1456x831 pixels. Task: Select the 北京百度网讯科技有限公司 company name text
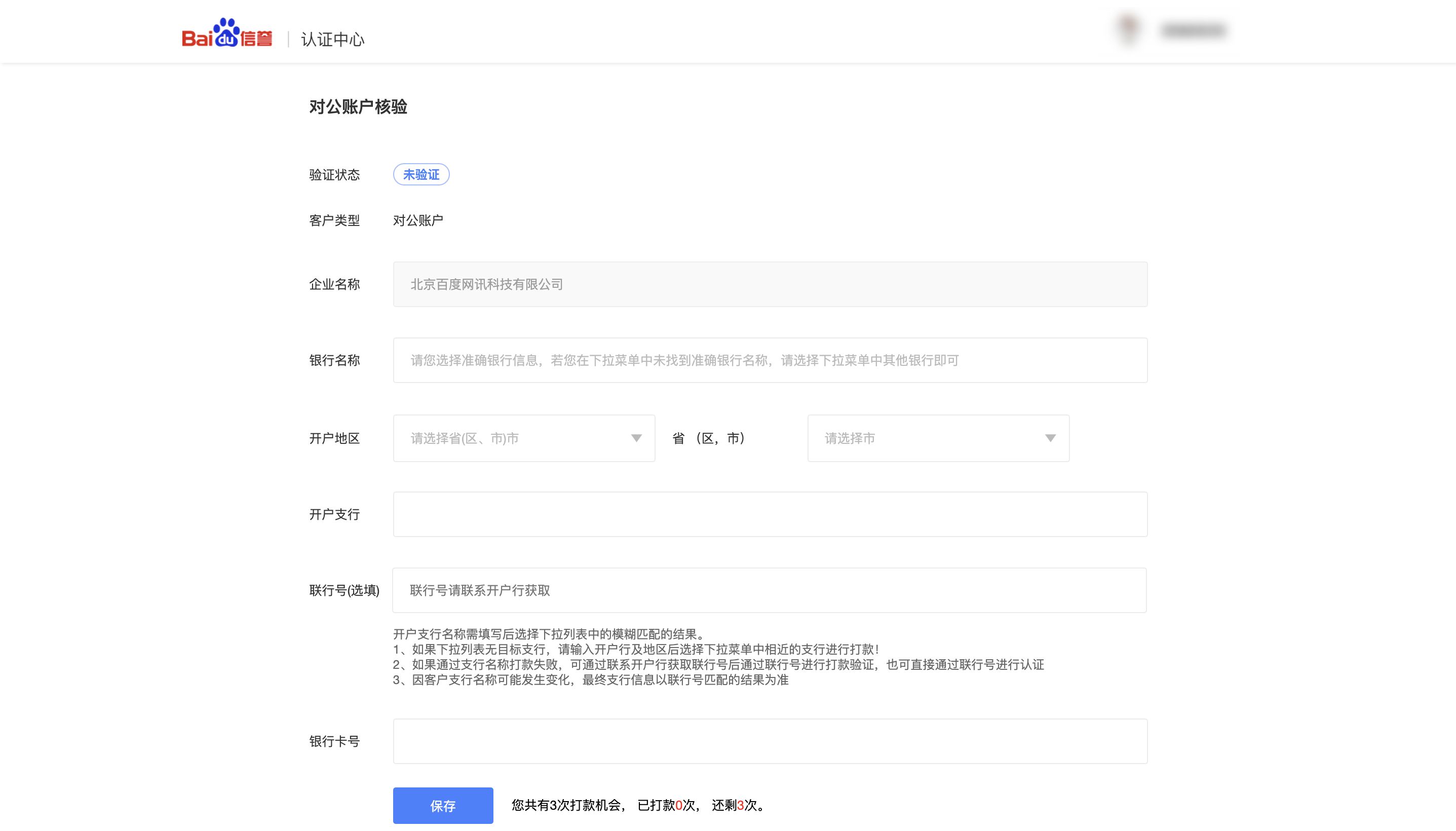point(485,284)
